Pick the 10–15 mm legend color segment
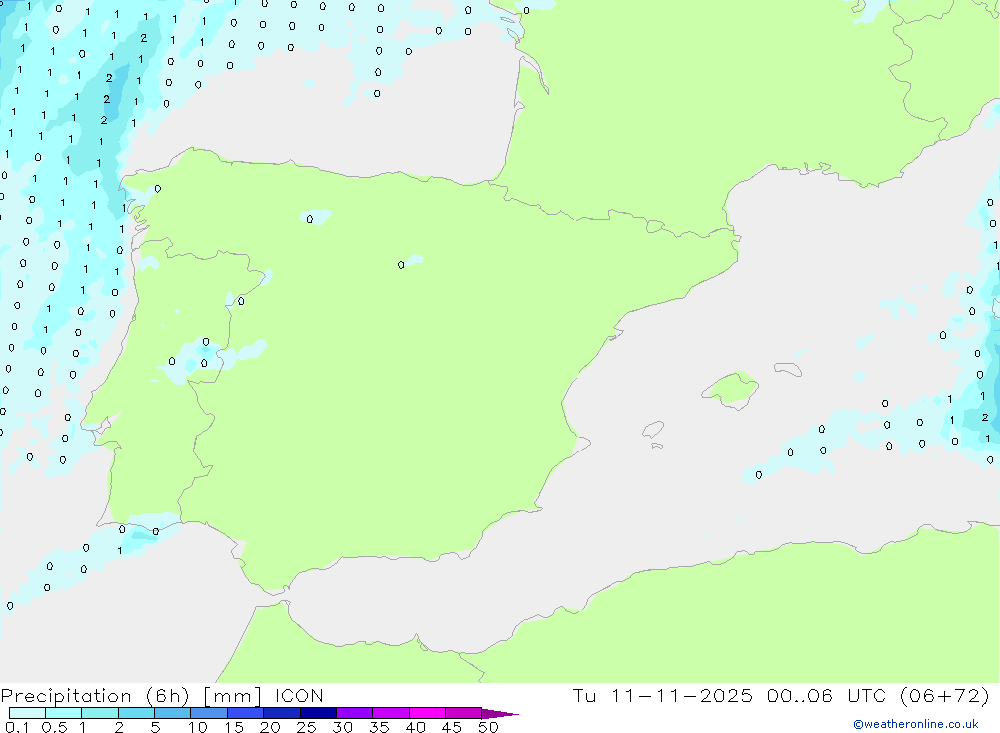The height and width of the screenshot is (733, 1000). pyautogui.click(x=209, y=713)
